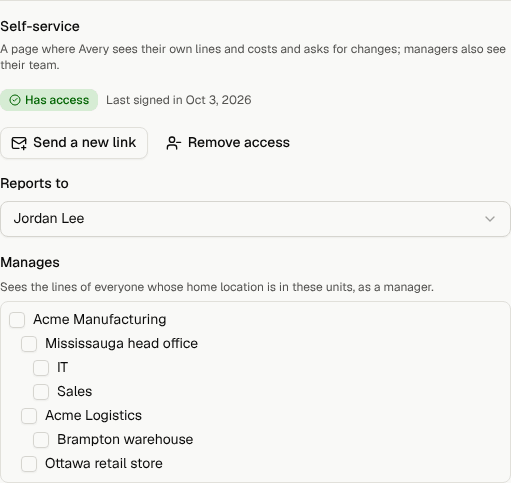Click the Has access status badge
This screenshot has width=511, height=483.
click(x=49, y=100)
